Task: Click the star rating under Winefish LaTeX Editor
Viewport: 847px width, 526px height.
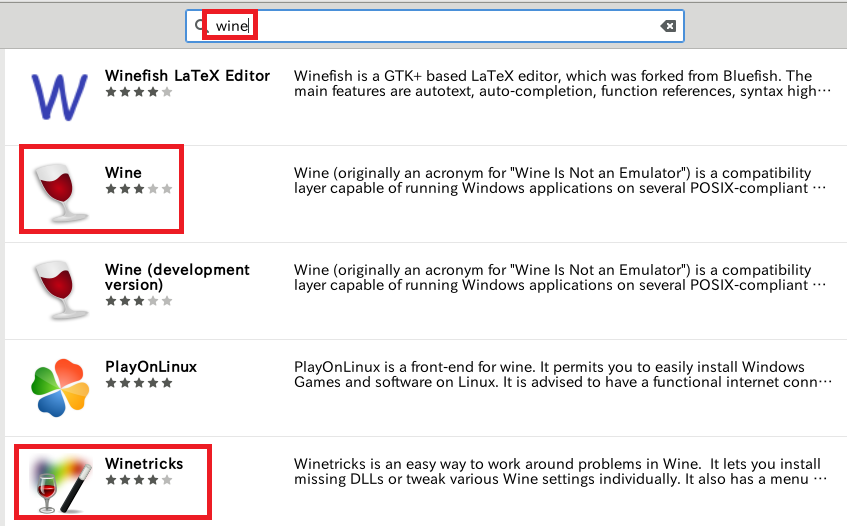Action: (x=139, y=92)
